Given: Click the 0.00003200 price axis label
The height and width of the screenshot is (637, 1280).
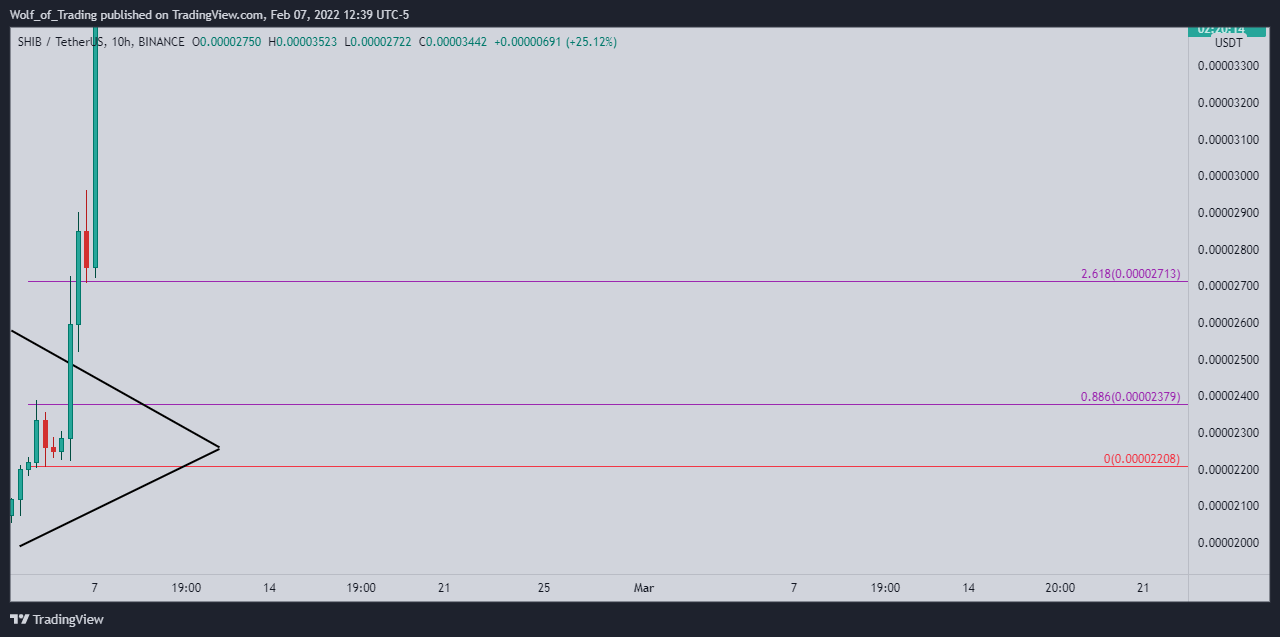Looking at the screenshot, I should pos(1228,103).
